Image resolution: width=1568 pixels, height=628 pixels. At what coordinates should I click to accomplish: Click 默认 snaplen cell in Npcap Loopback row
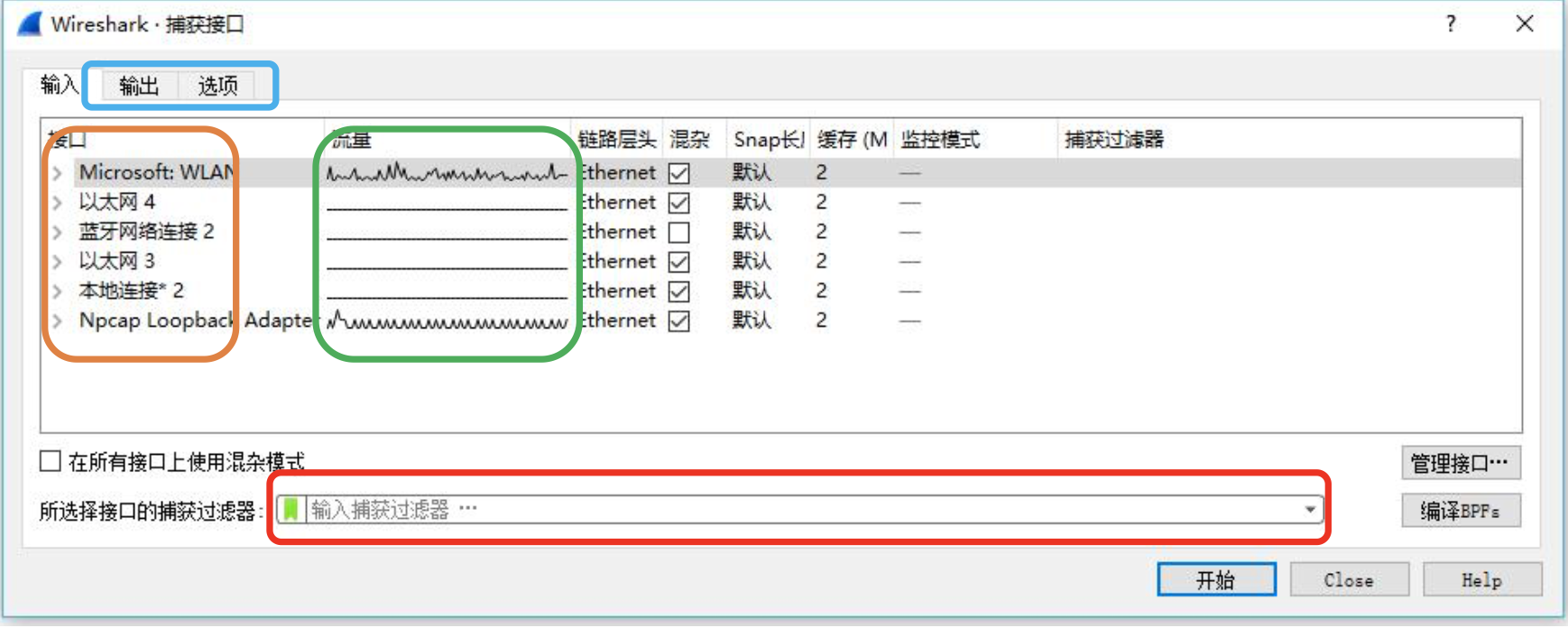pos(752,320)
